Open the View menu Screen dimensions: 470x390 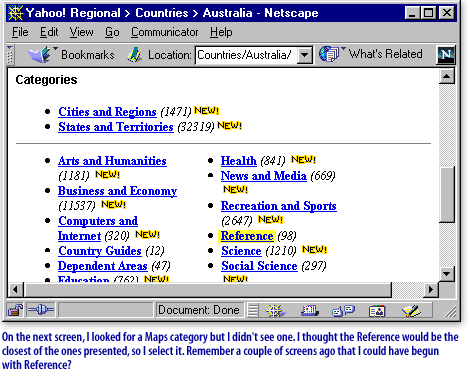(81, 32)
